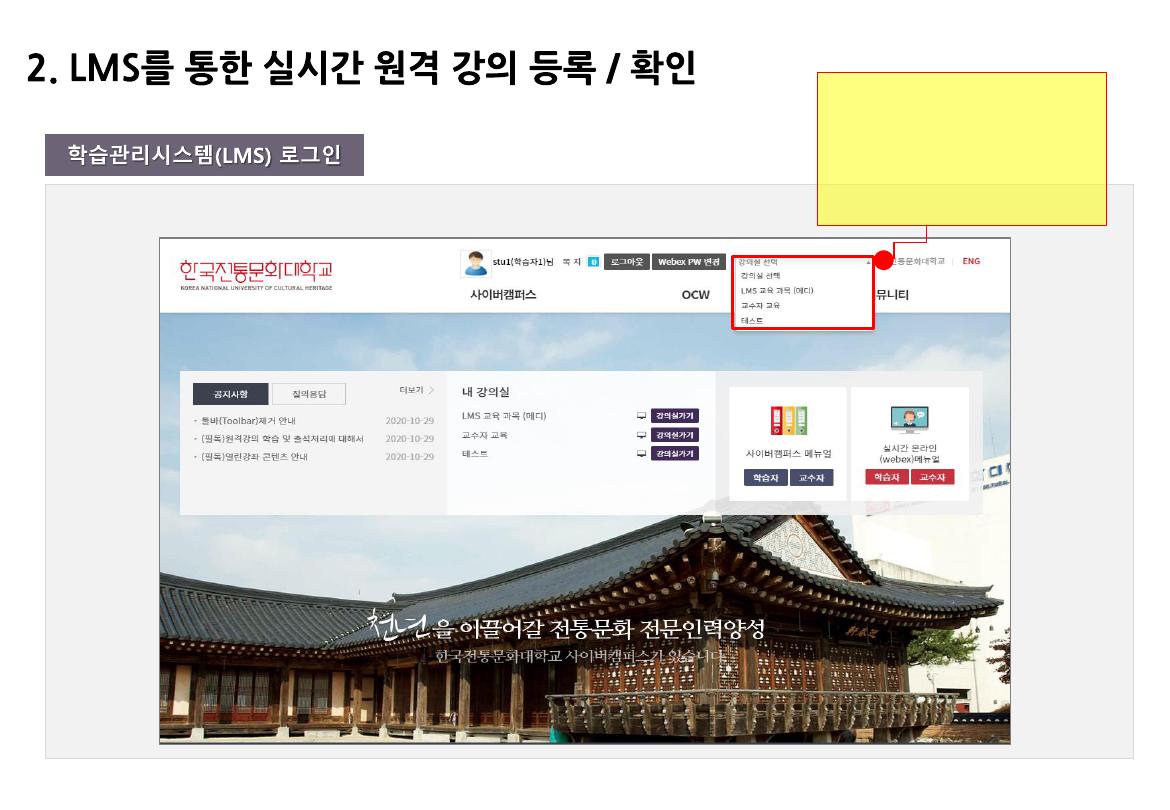Click the yellow annotation note box

tap(961, 148)
